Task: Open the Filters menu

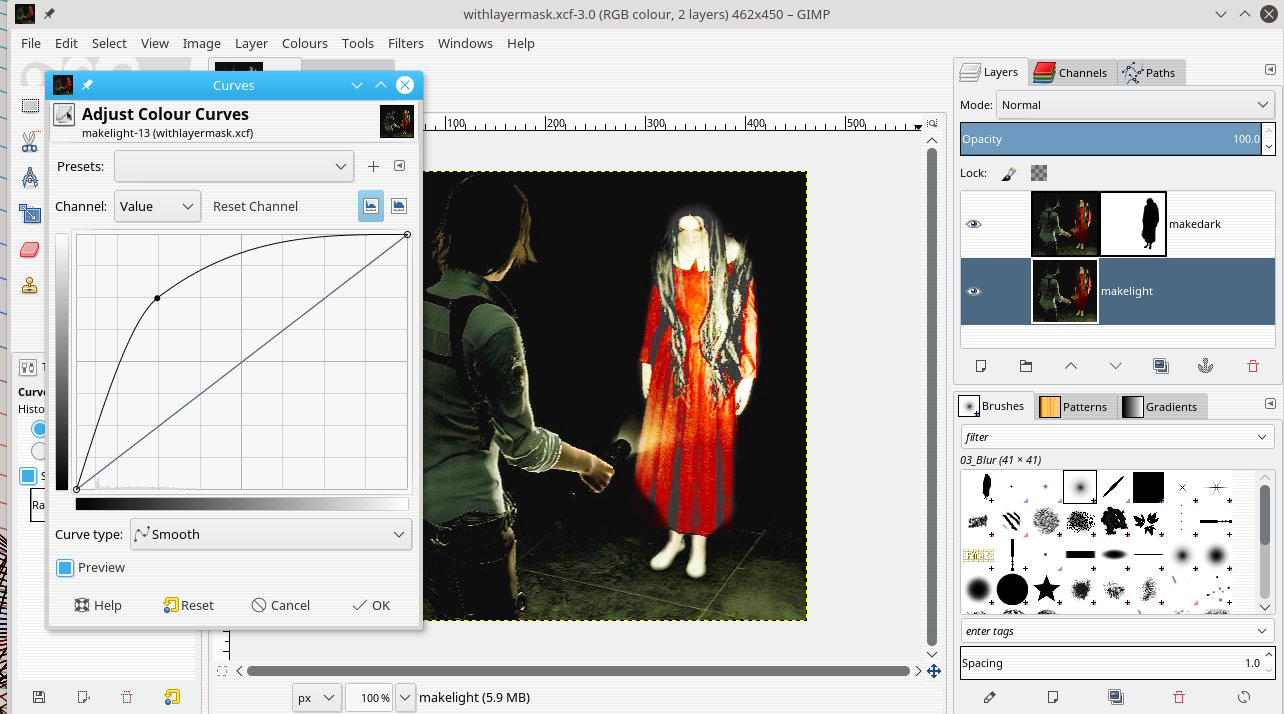Action: click(x=406, y=43)
